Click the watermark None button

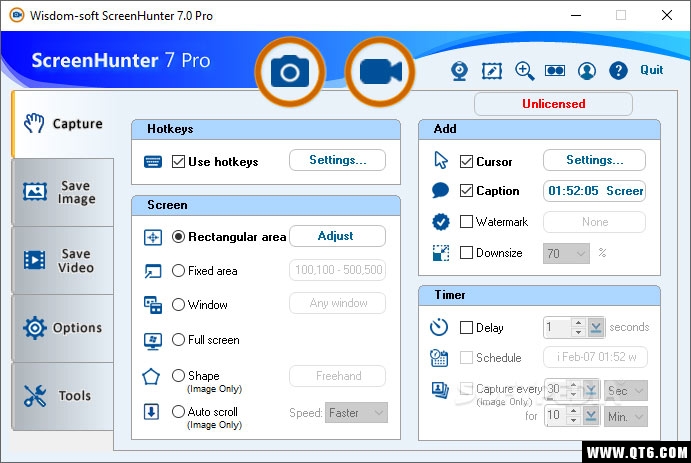pos(594,222)
